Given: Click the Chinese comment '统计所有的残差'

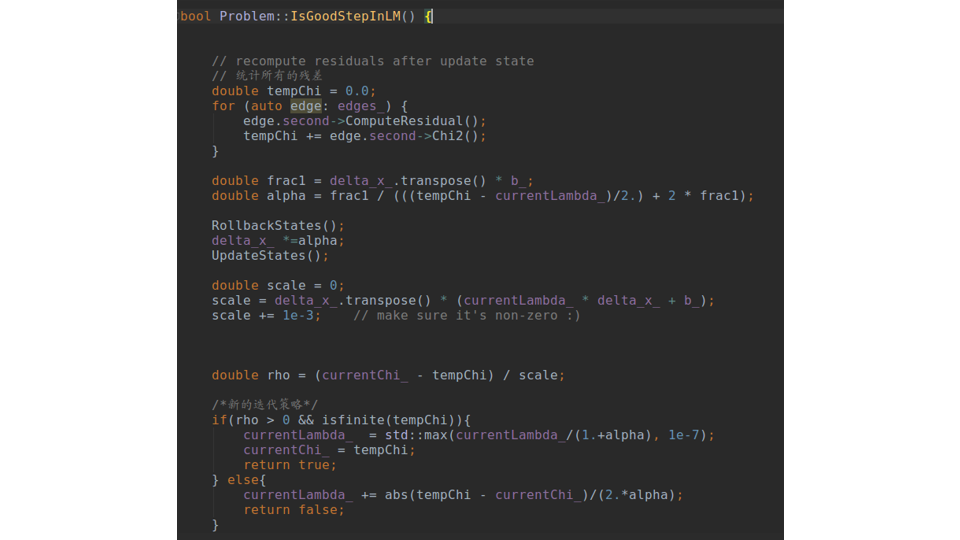Looking at the screenshot, I should click(x=267, y=75).
